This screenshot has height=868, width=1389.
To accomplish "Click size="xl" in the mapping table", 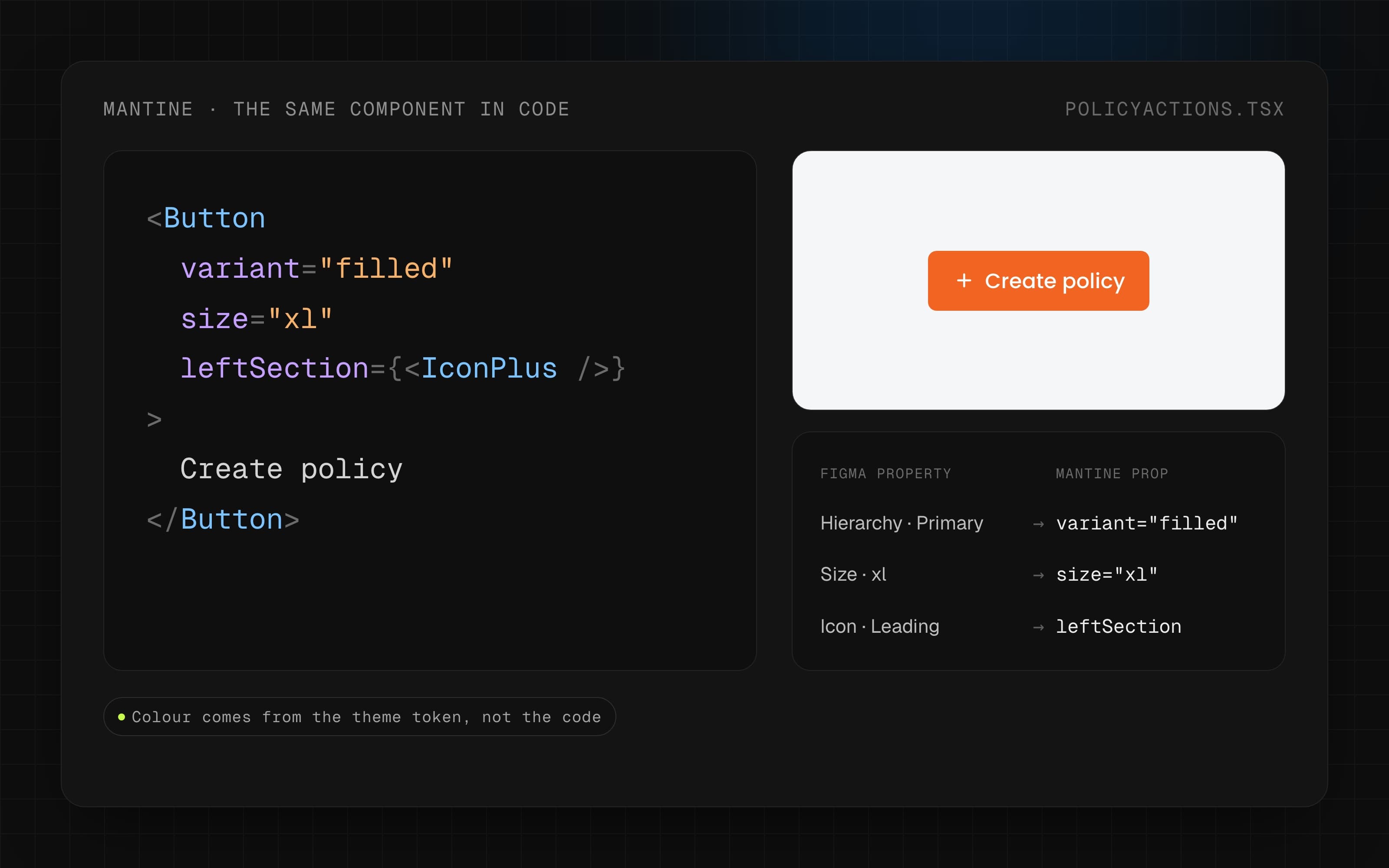I will tap(1106, 575).
